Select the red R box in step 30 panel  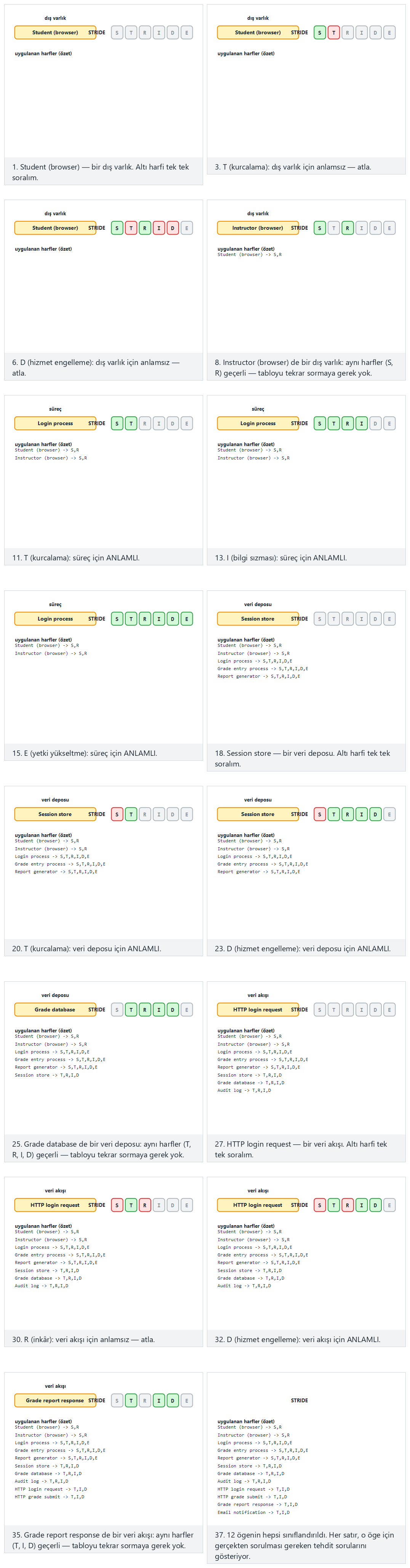coord(144,1205)
